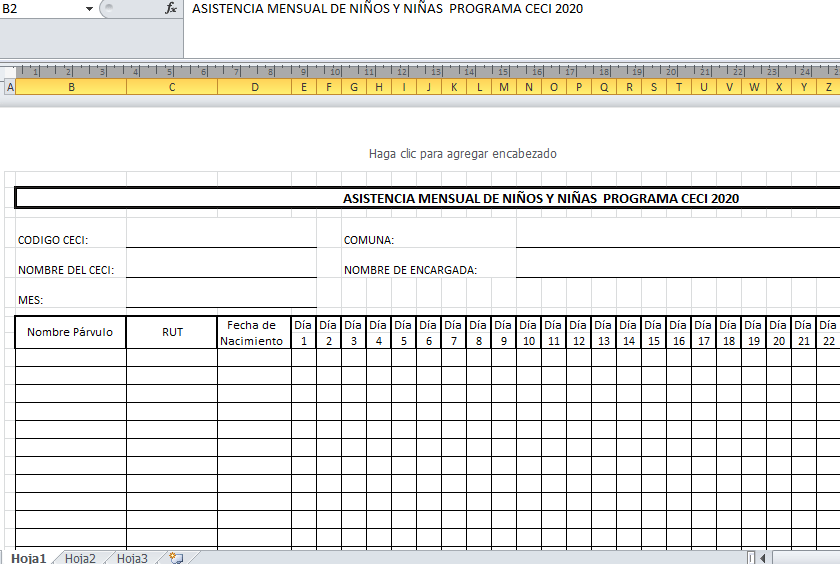This screenshot has height=564, width=840.
Task: Click 'Haga clic para agregar encabezado' area
Action: 462,154
